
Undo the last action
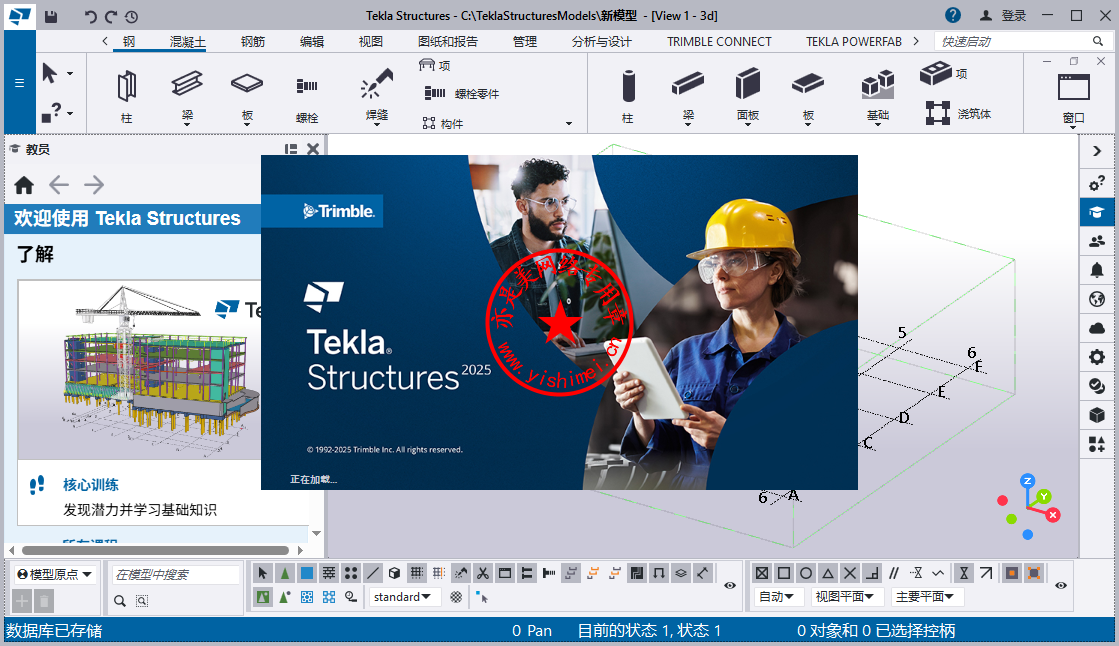(91, 16)
